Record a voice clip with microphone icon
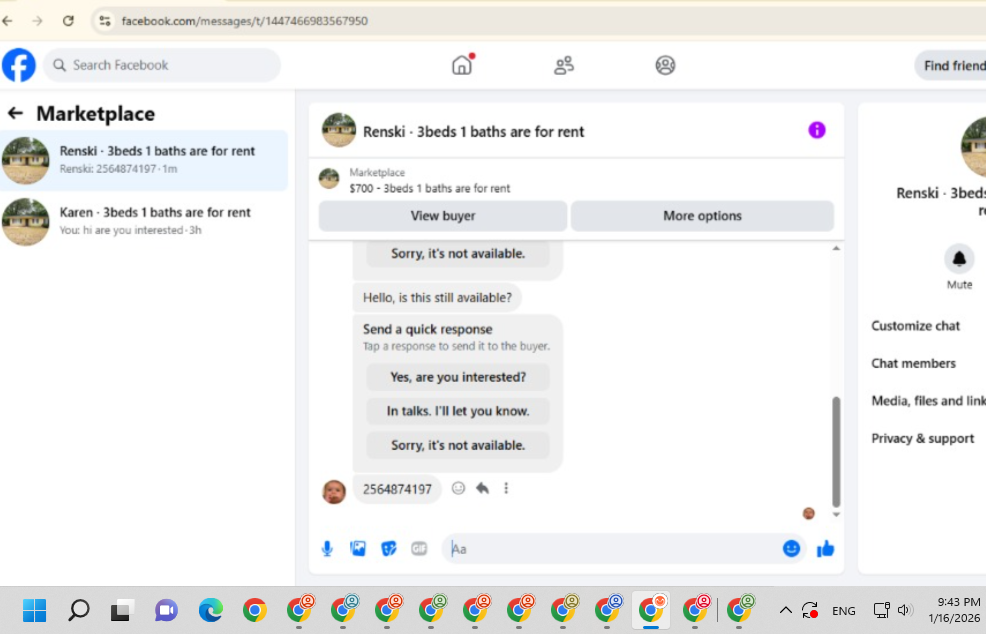Image resolution: width=986 pixels, height=634 pixels. click(x=327, y=548)
